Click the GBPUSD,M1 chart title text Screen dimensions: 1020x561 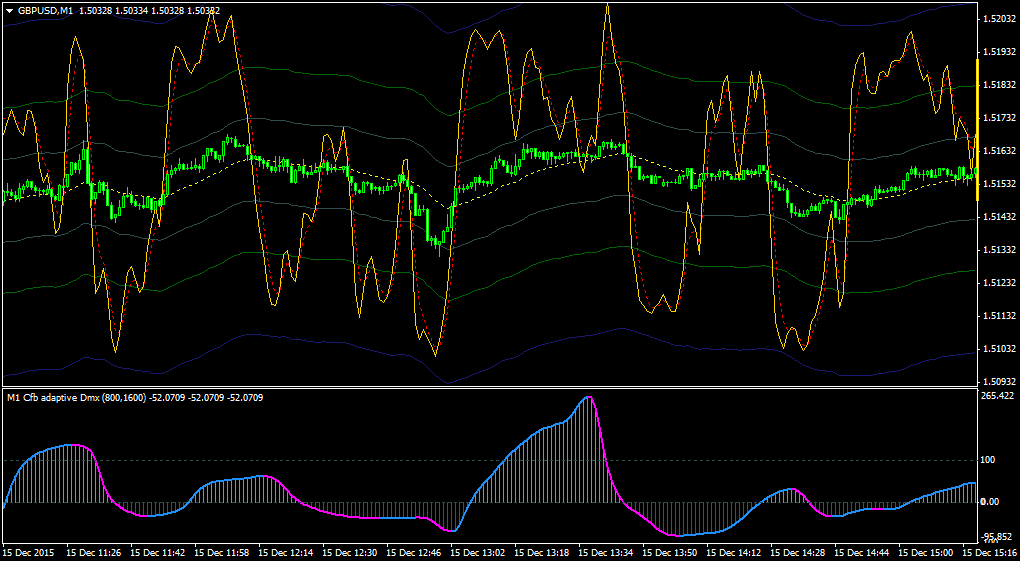tap(46, 10)
